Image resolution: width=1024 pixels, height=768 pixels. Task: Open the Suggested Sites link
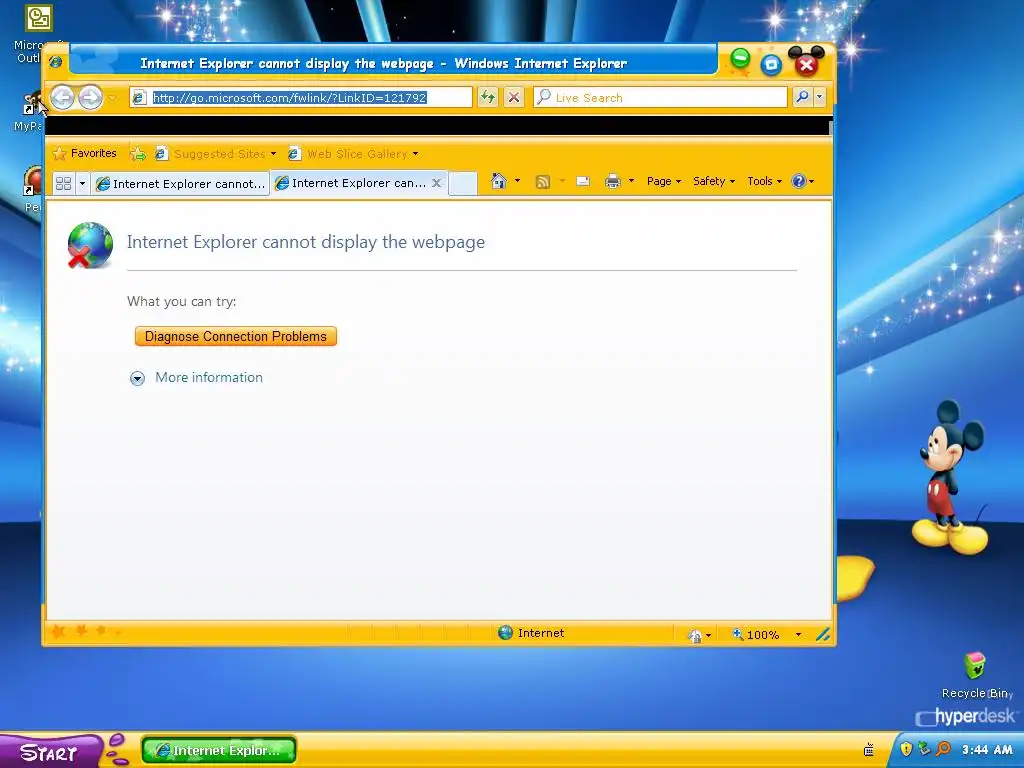coord(216,154)
